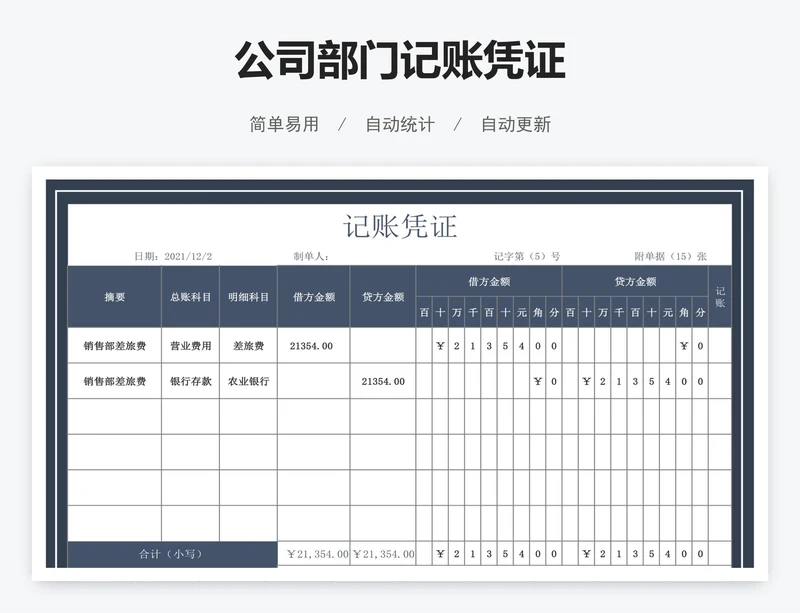Select the 简单易用 subtitle text
This screenshot has height=613, width=800.
[284, 125]
